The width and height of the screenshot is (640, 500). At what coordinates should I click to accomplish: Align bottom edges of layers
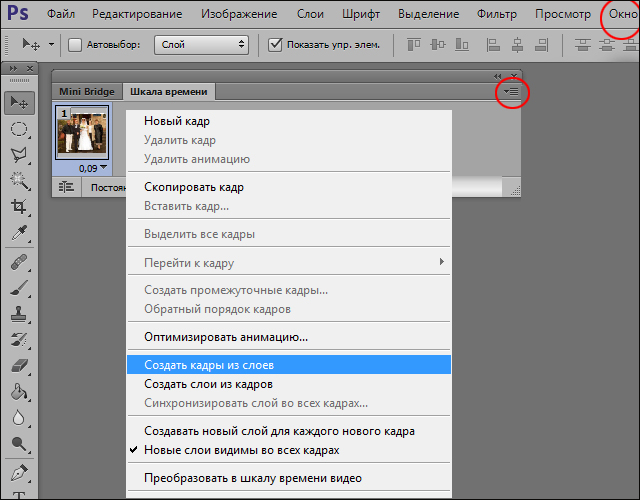462,44
